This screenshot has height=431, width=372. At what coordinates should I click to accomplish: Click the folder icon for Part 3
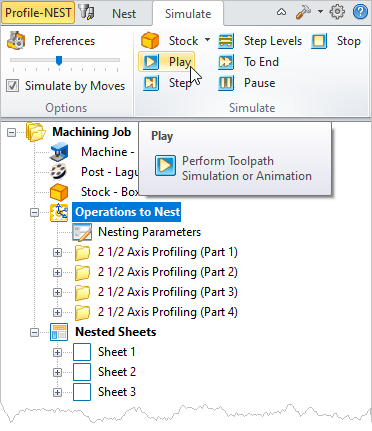click(82, 292)
